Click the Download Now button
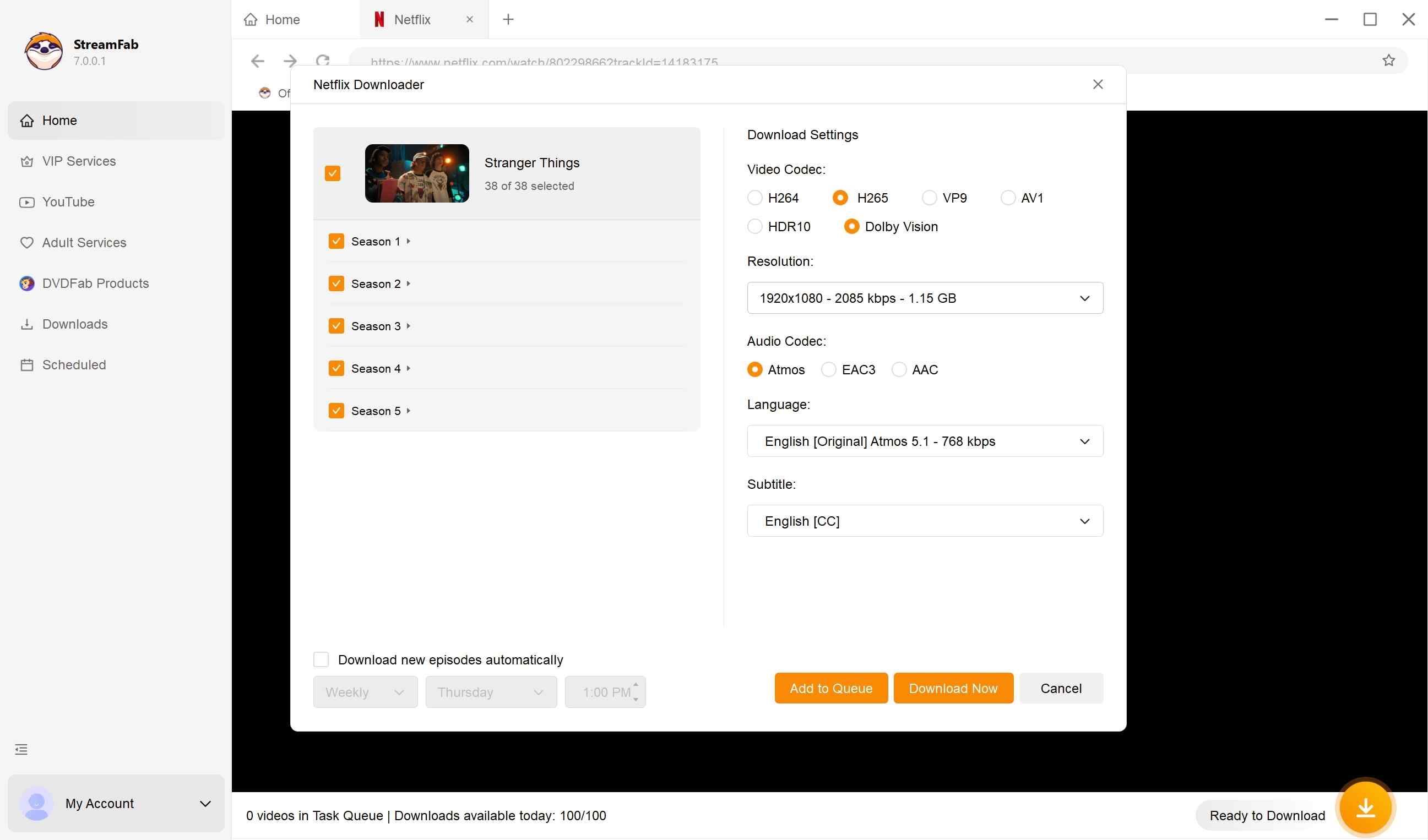Viewport: 1428px width, 840px height. click(x=953, y=688)
